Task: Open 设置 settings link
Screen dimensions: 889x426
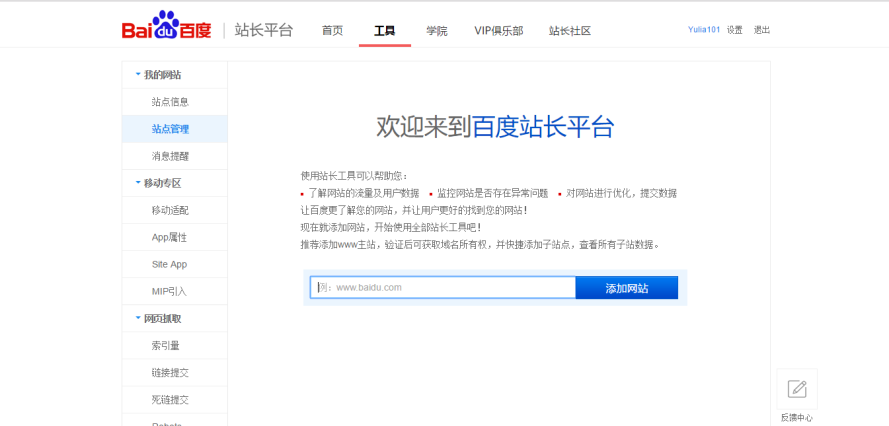Action: [735, 30]
